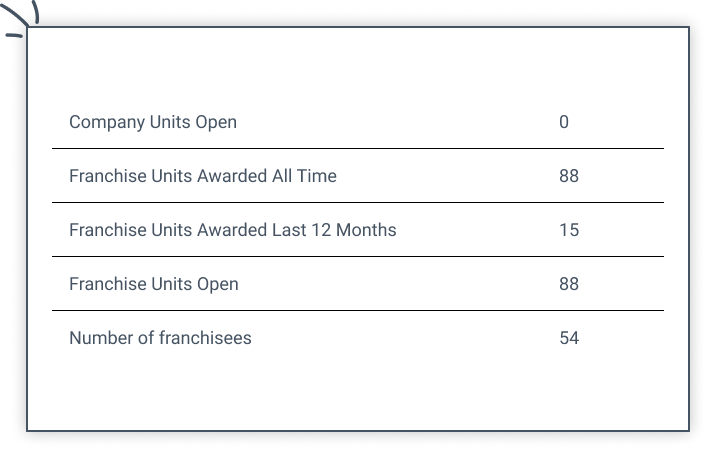Click blank card space below Number of franchisees
Image resolution: width=708 pixels, height=450 pixels.
(x=357, y=390)
